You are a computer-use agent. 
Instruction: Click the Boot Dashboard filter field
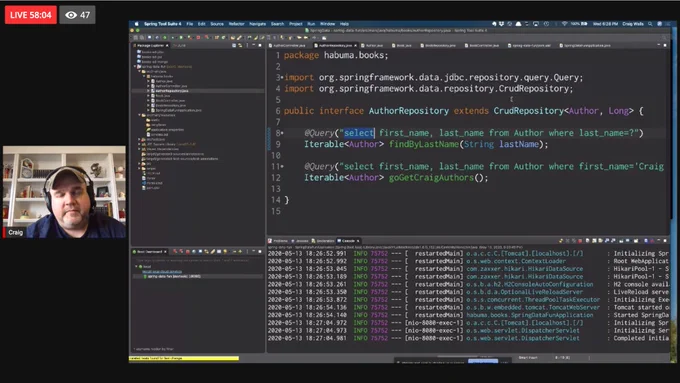pyautogui.click(x=197, y=260)
